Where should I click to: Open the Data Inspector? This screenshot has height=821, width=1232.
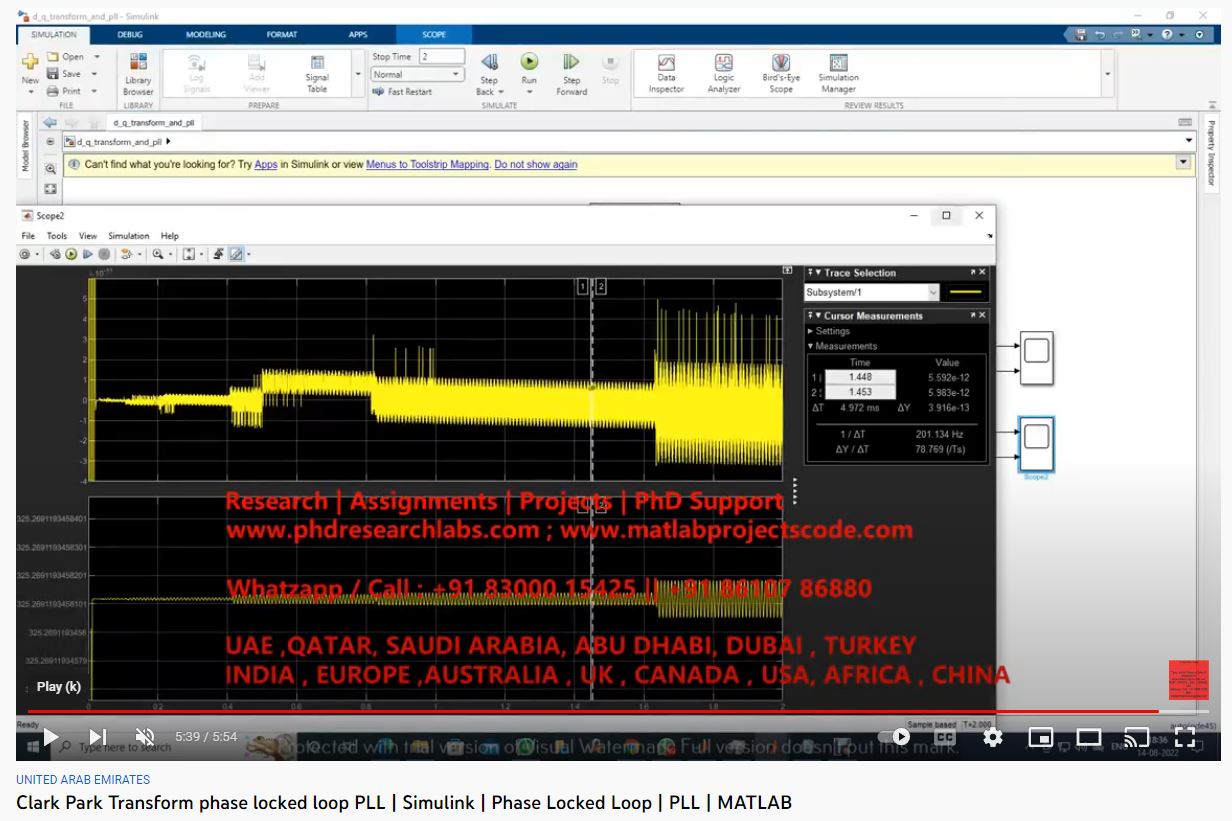[666, 73]
